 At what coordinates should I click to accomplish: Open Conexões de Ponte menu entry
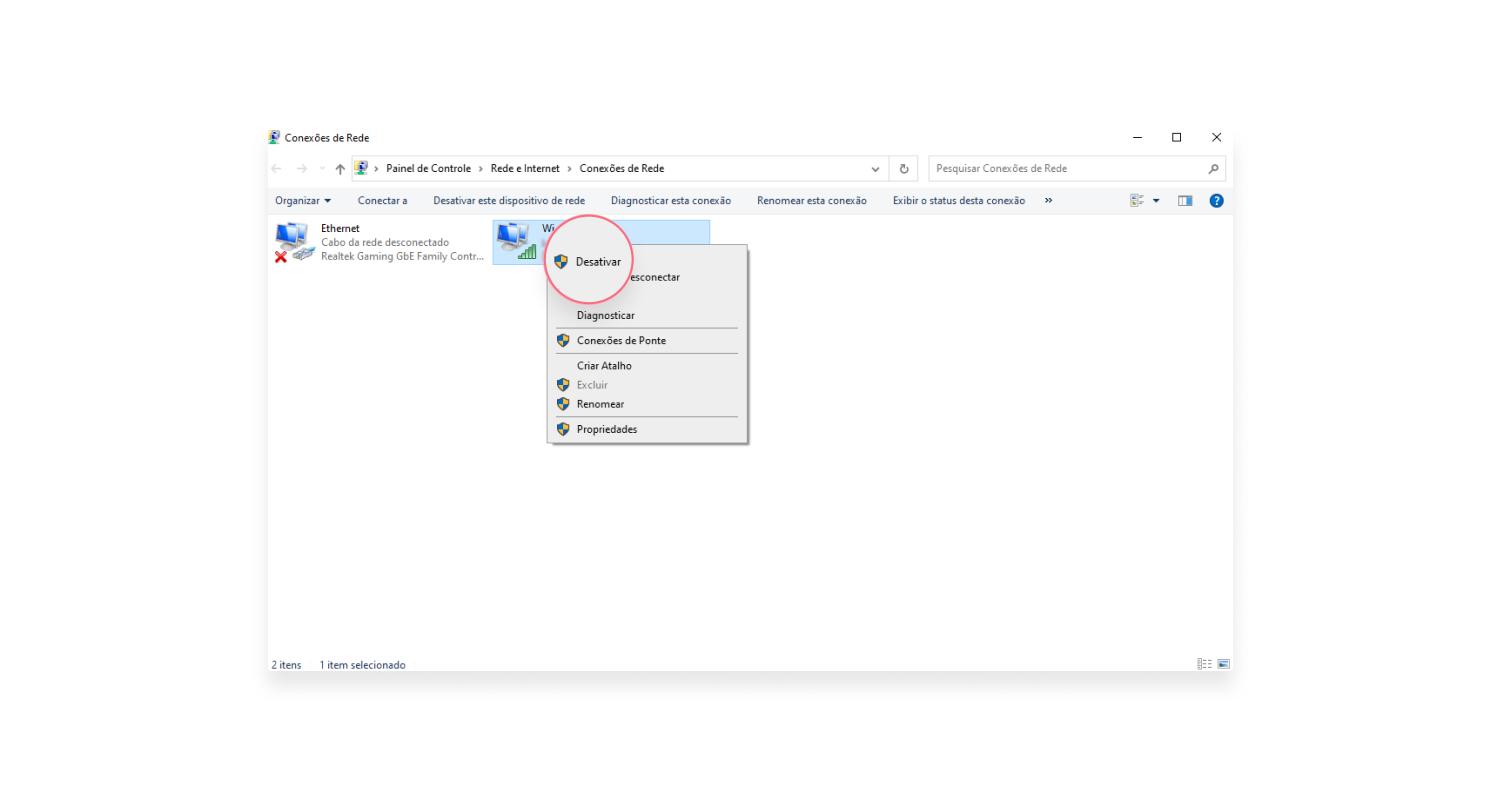point(621,340)
